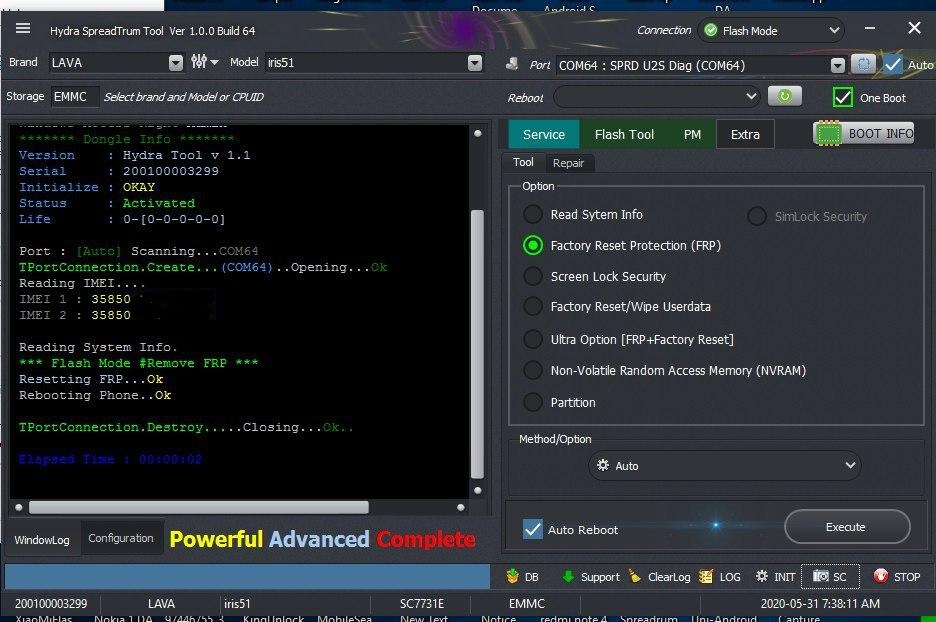This screenshot has height=622, width=936.
Task: Open the DB database icon
Action: [512, 577]
